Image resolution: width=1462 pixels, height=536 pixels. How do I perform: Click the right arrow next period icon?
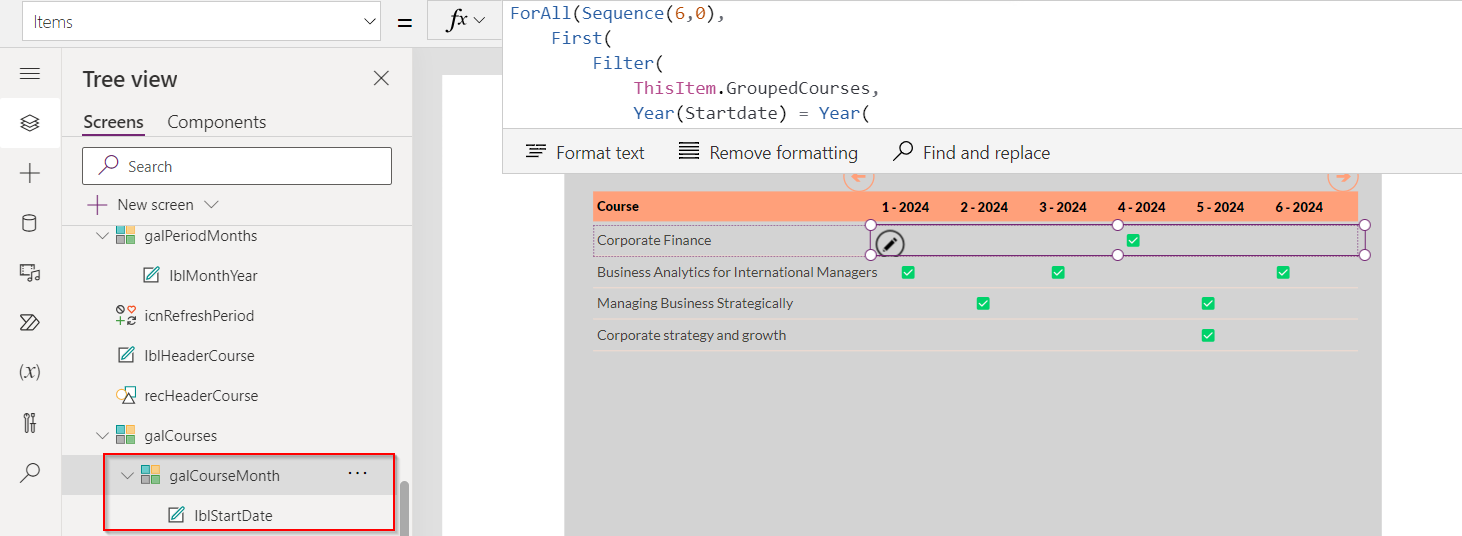(1342, 177)
